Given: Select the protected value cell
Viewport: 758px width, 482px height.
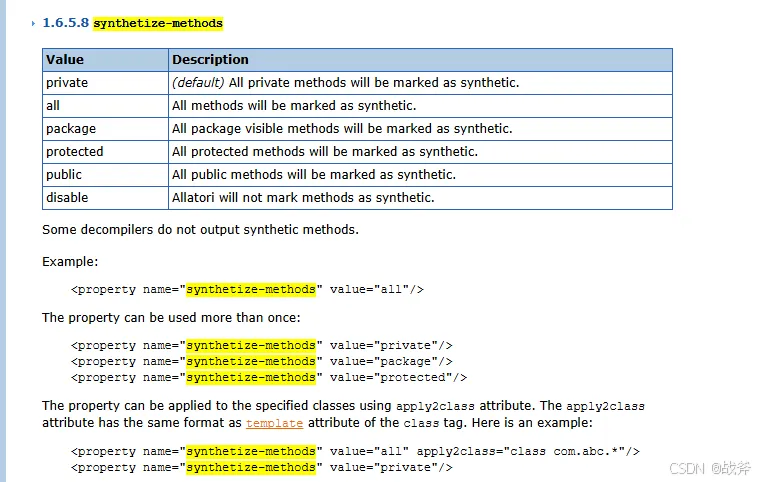Looking at the screenshot, I should coord(75,152).
